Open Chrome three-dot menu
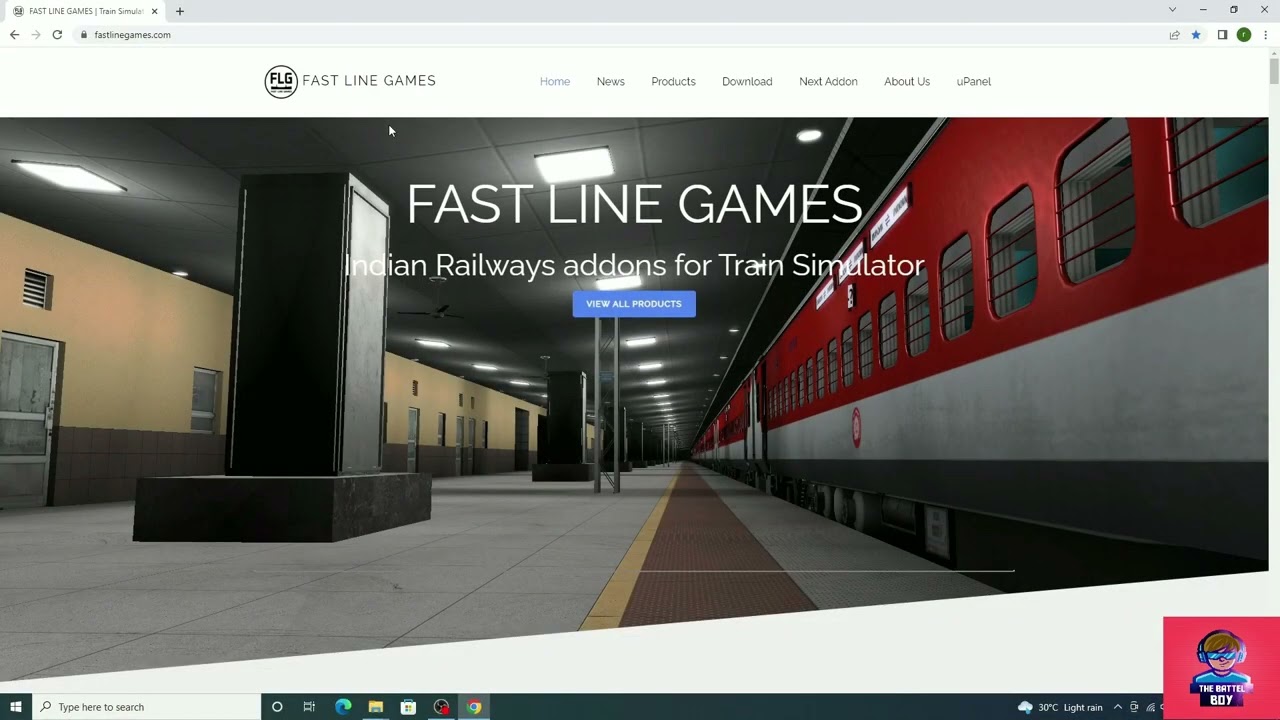 (1265, 35)
